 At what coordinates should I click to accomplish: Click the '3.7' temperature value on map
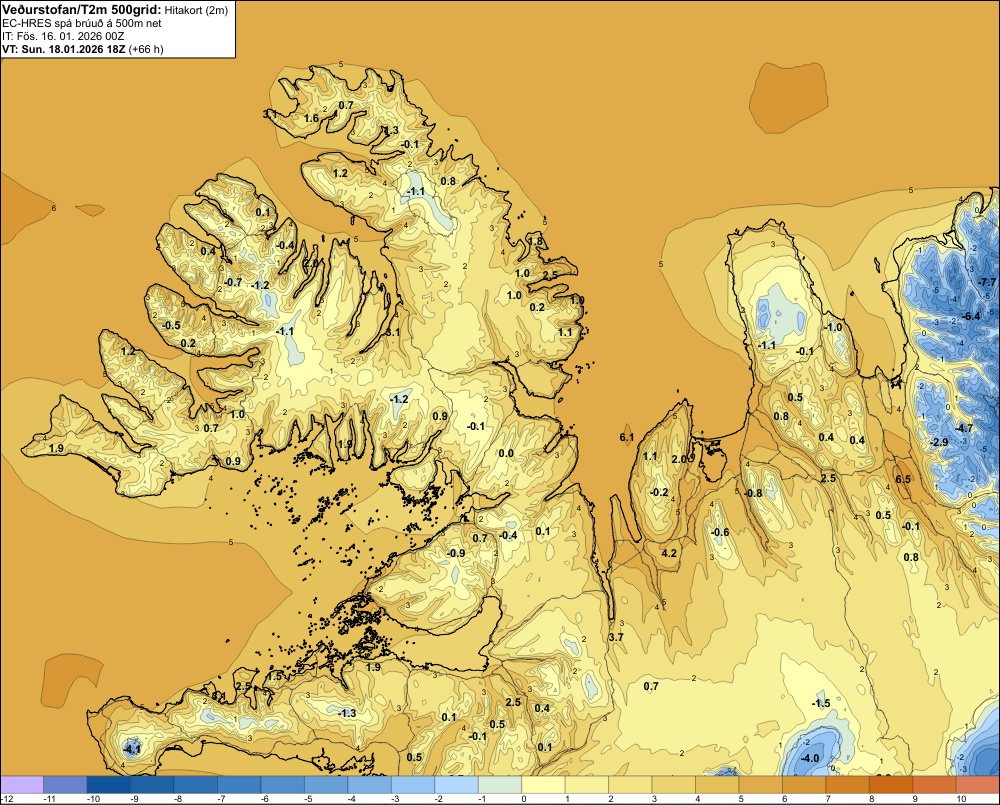pos(616,637)
